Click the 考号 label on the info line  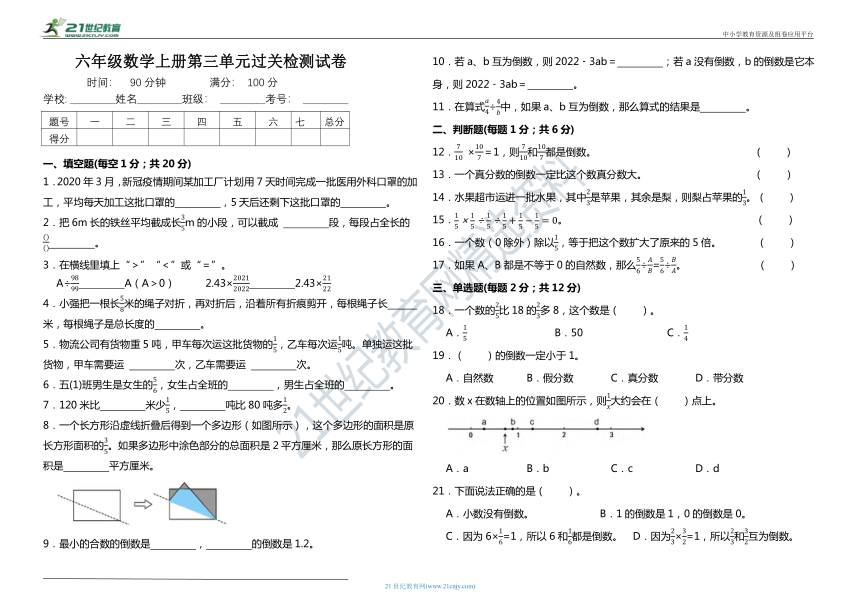(278, 99)
